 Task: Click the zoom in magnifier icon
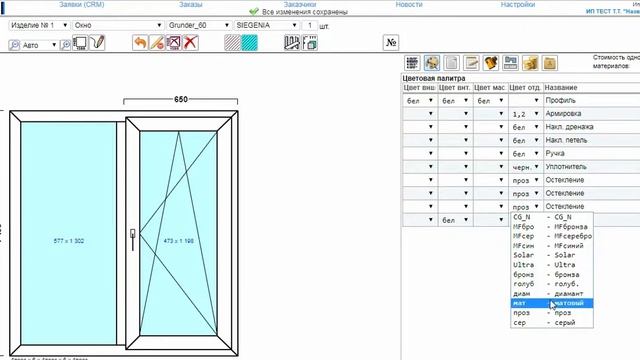click(x=65, y=44)
